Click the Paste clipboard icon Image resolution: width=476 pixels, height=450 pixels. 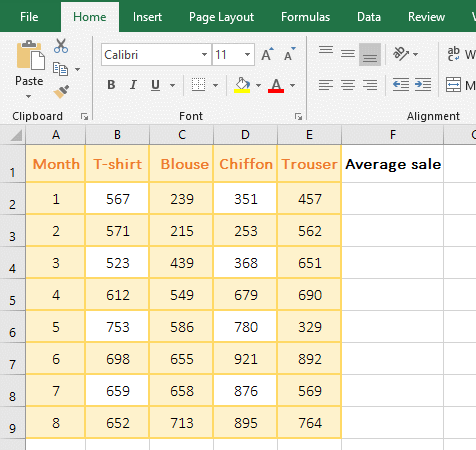pos(30,55)
